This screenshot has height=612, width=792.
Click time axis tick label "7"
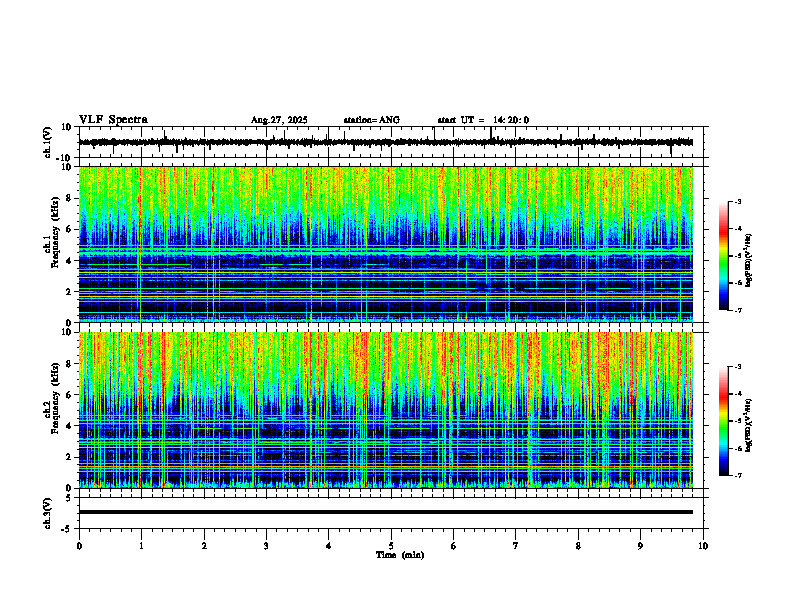click(516, 546)
